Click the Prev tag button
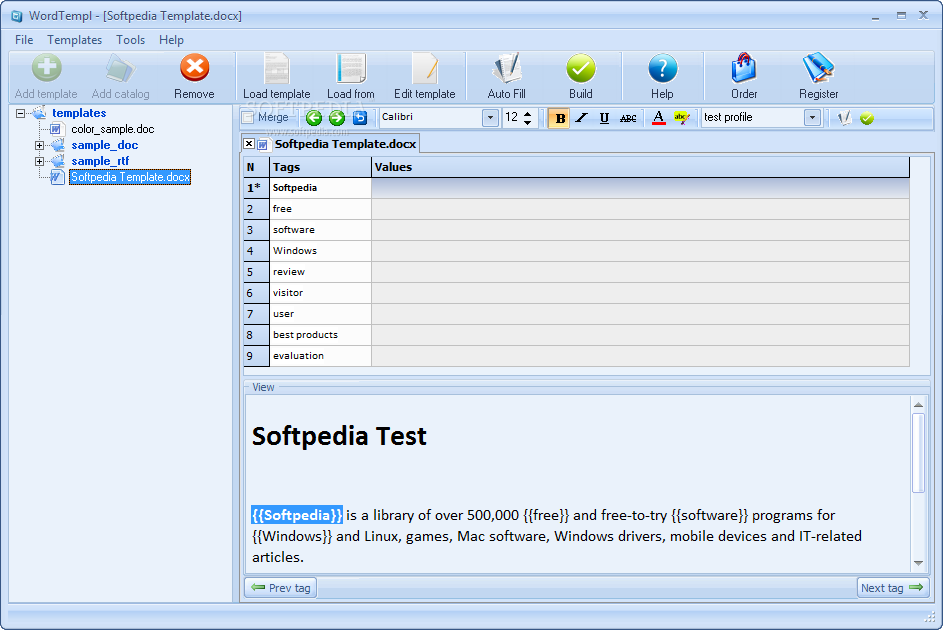This screenshot has width=943, height=630. [x=281, y=587]
